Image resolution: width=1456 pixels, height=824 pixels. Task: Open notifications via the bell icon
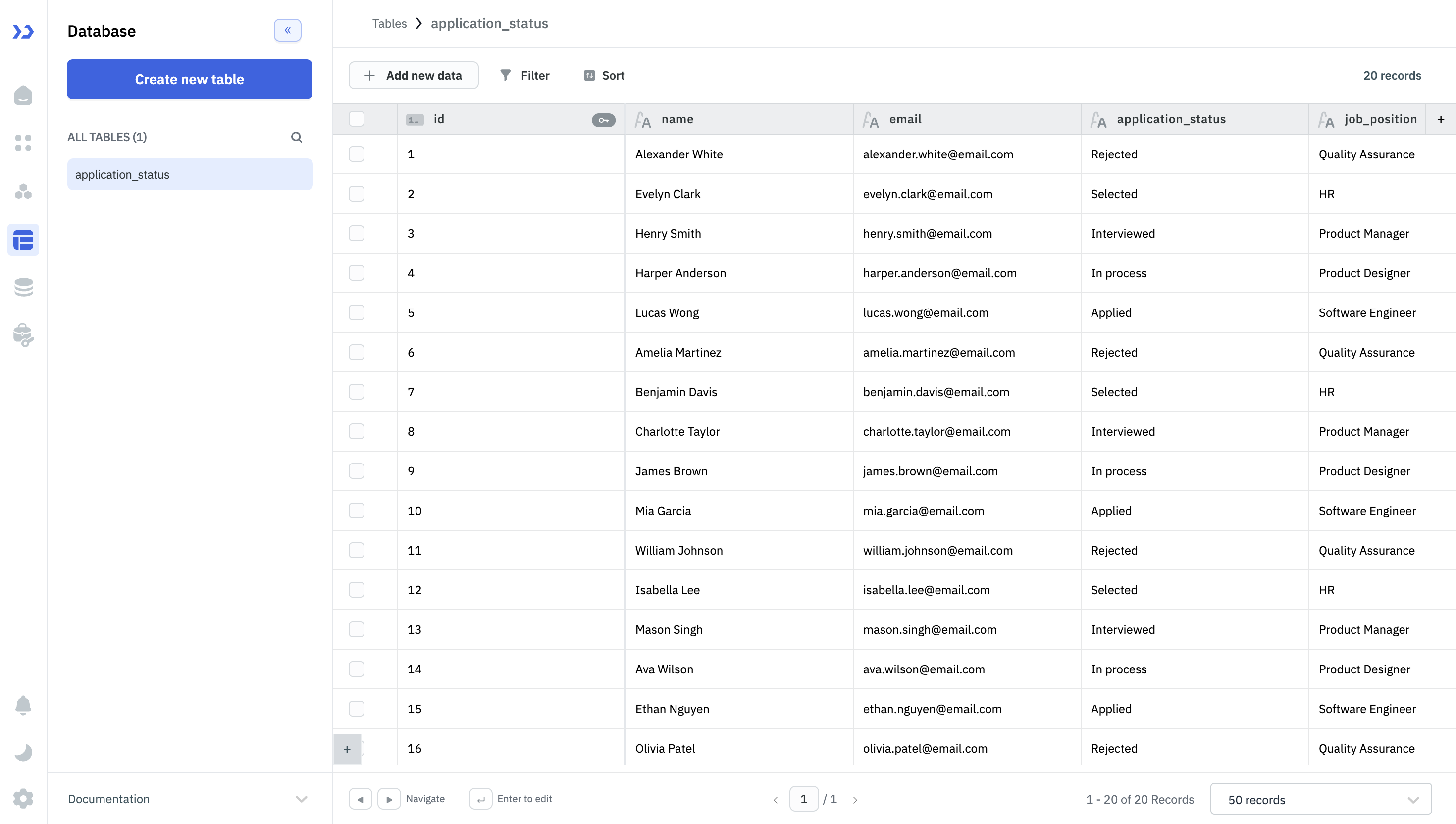[x=23, y=705]
